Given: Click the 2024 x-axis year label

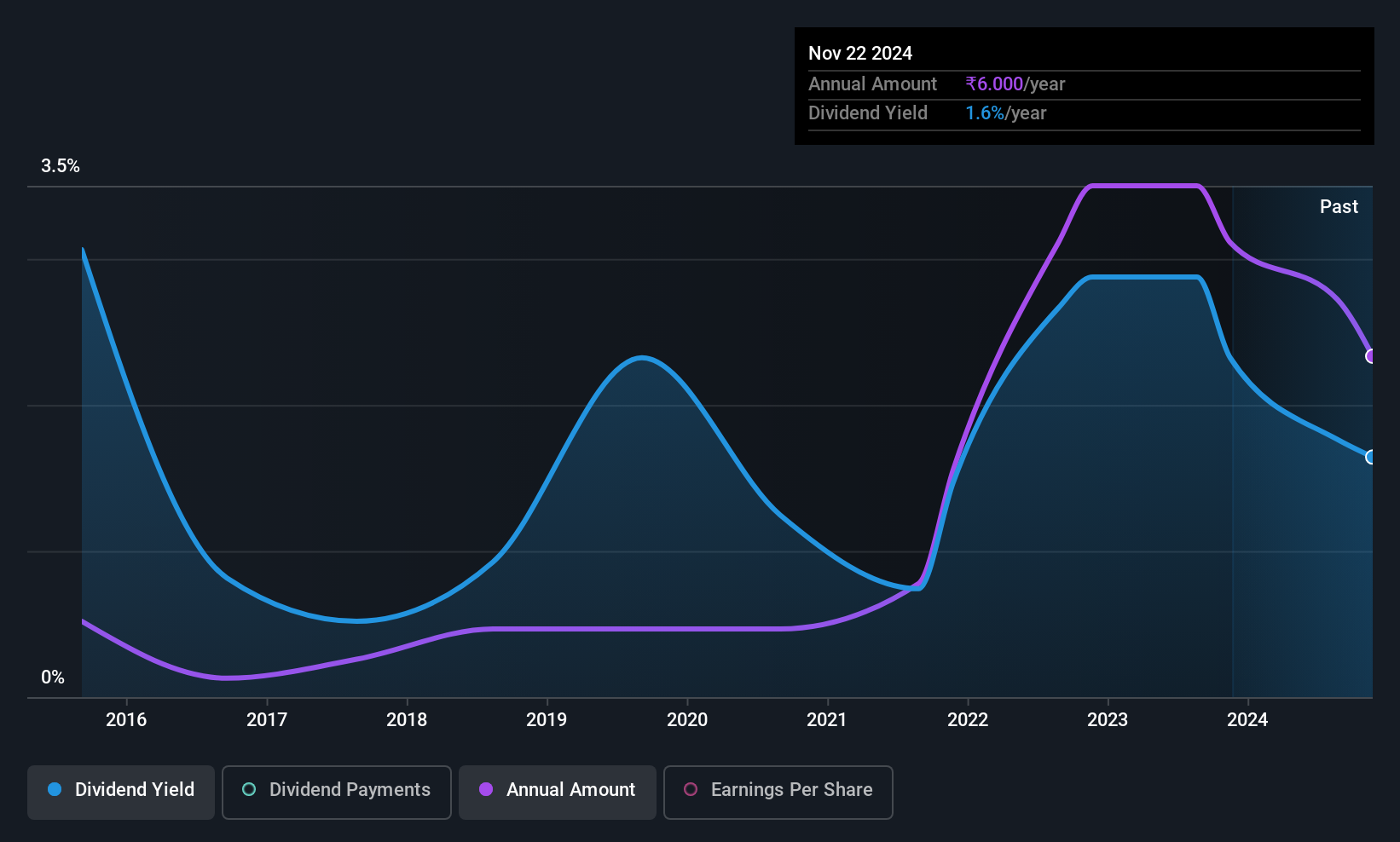Looking at the screenshot, I should tap(1247, 719).
